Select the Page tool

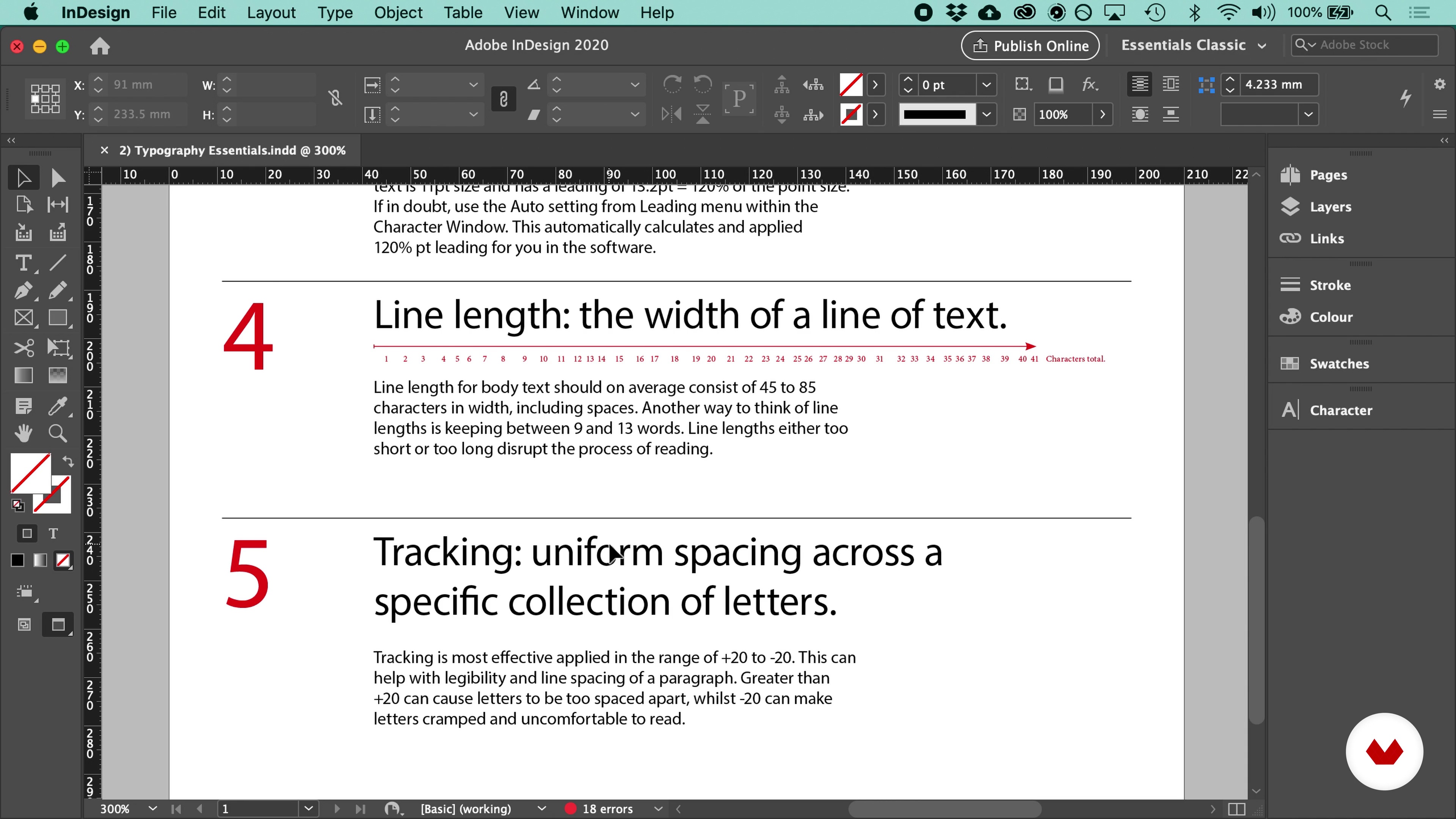coord(24,204)
